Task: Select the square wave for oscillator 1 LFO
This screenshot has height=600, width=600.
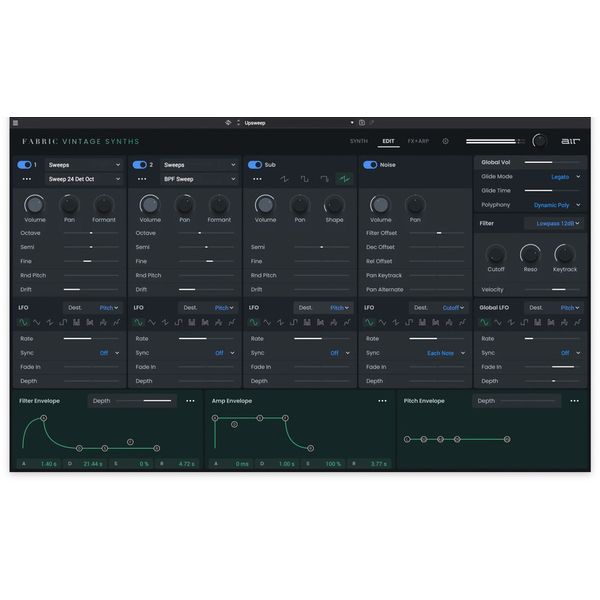Action: (x=63, y=323)
